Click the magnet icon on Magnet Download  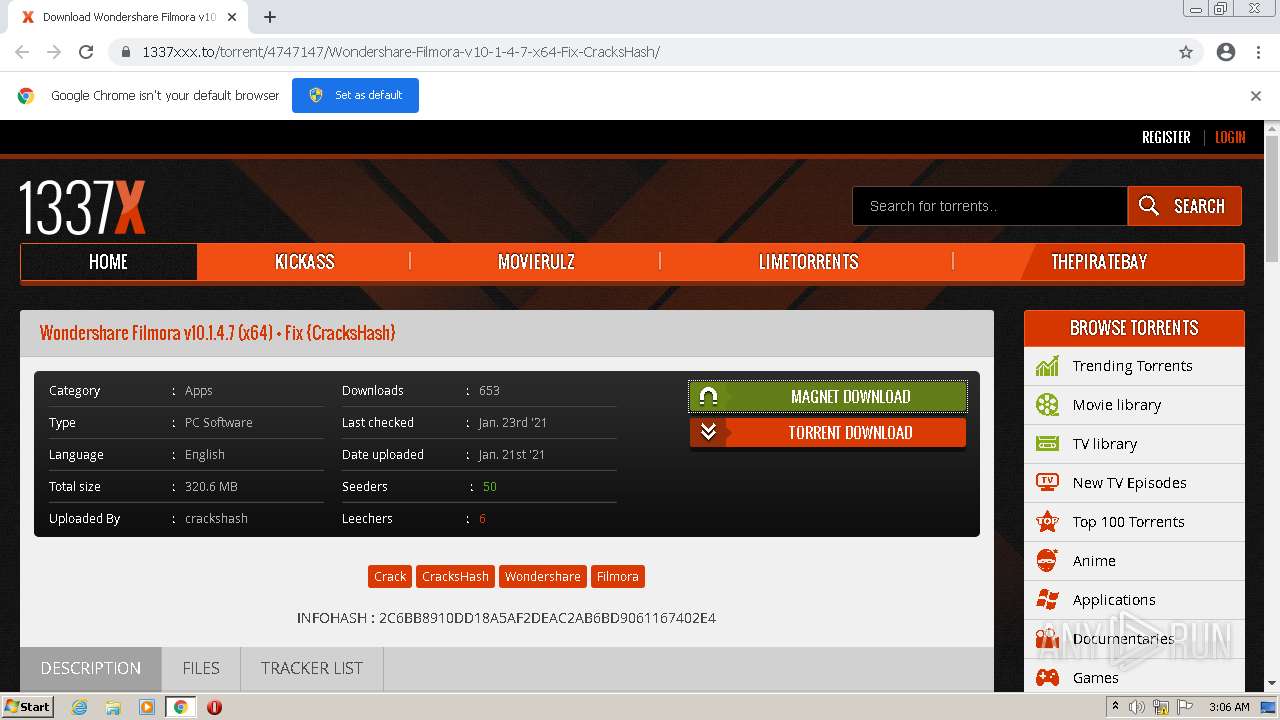tap(708, 397)
